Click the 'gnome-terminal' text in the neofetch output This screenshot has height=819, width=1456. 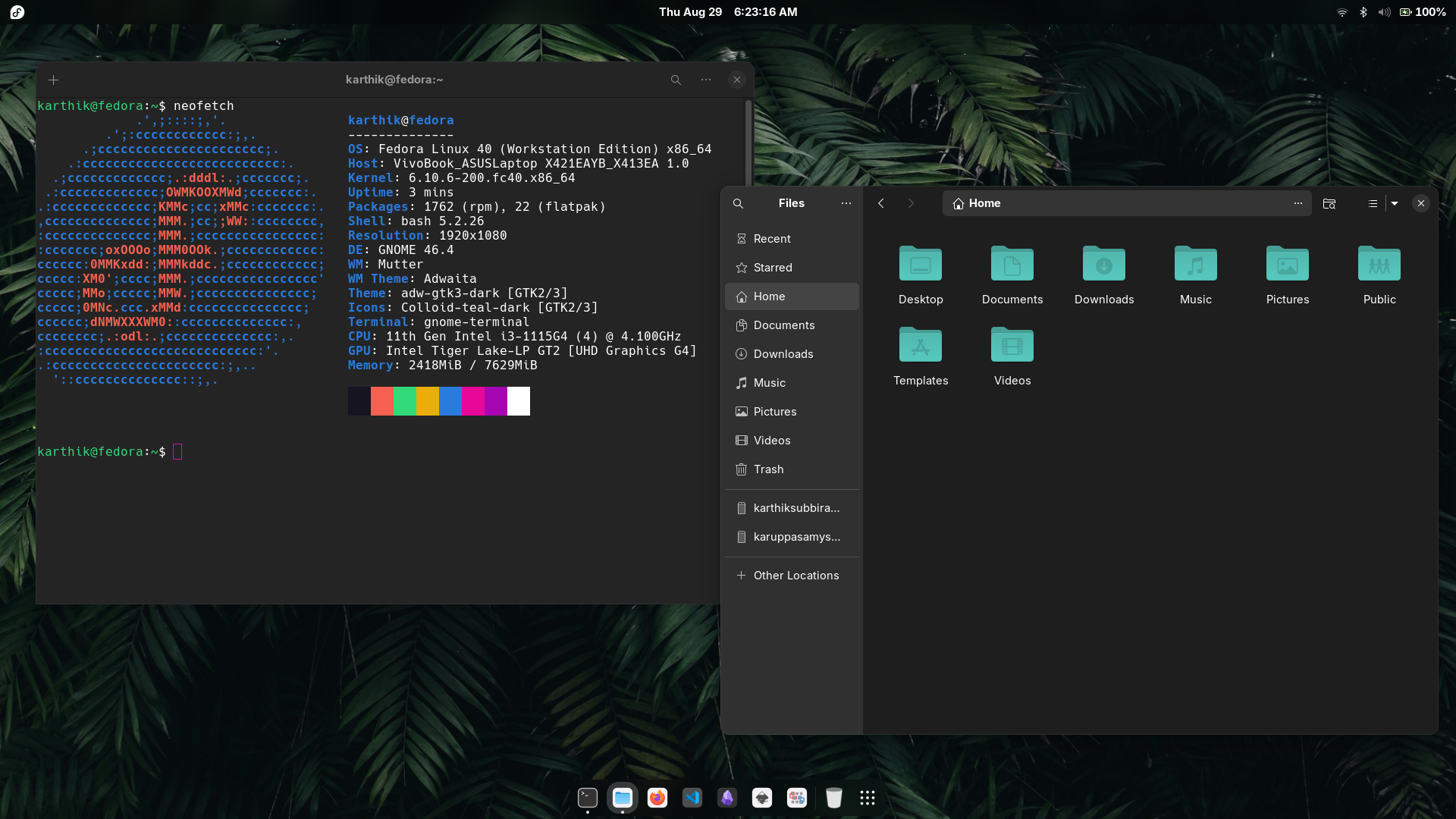477,322
